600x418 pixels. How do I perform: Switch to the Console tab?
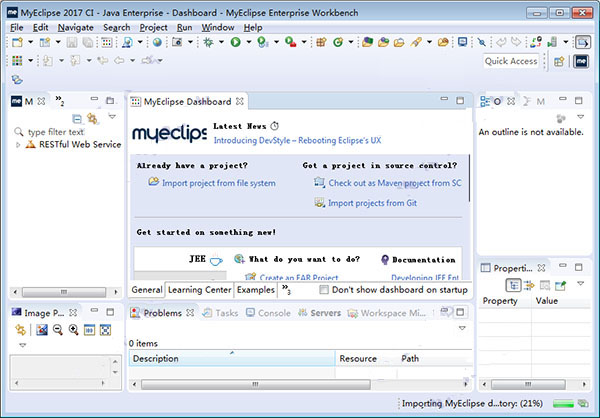point(268,313)
